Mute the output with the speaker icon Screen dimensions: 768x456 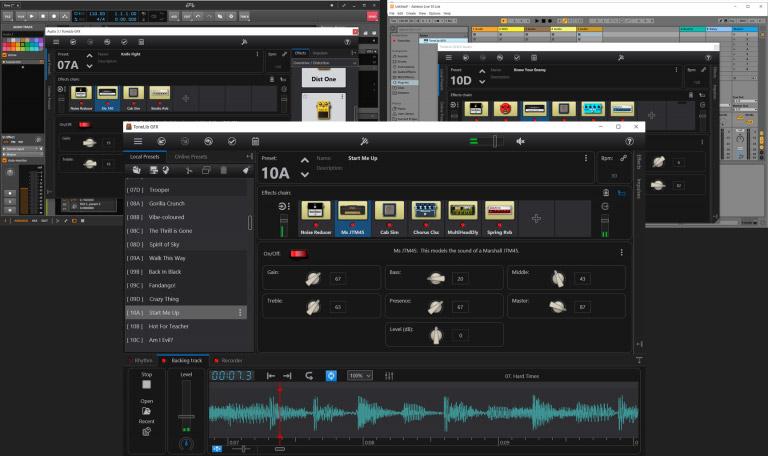coord(520,141)
